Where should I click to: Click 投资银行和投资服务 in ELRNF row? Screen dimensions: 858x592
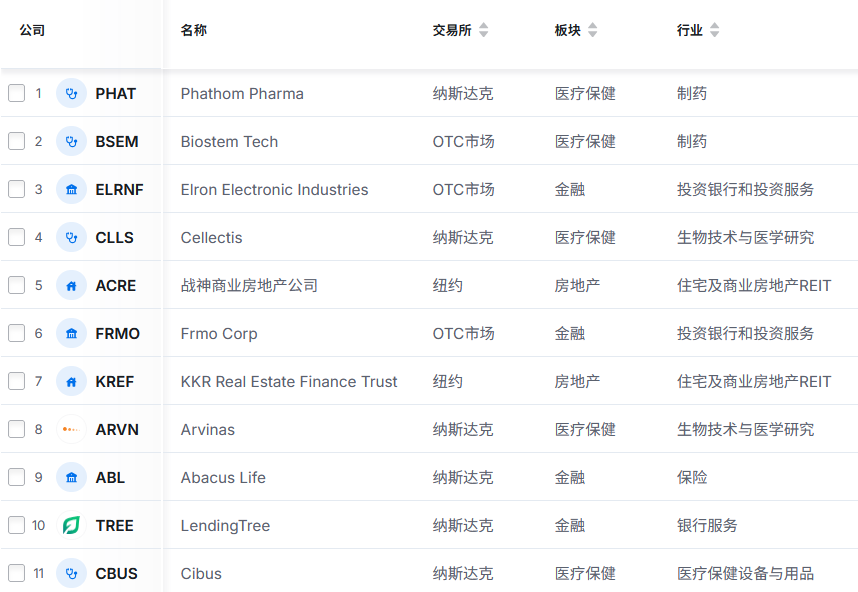745,190
